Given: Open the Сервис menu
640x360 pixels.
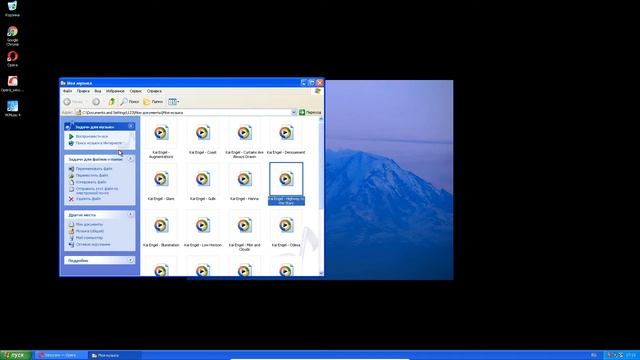Looking at the screenshot, I should click(x=136, y=91).
